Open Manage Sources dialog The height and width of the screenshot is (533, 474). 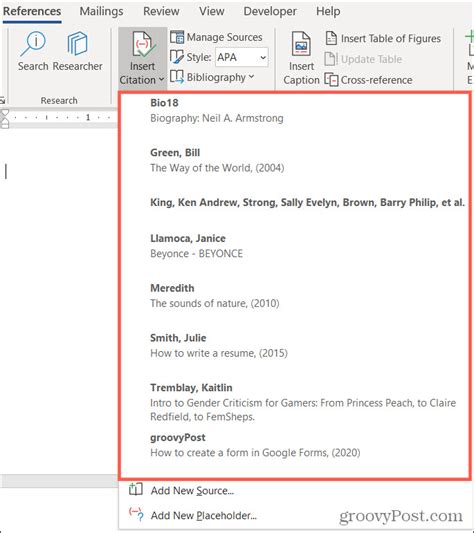coord(216,37)
